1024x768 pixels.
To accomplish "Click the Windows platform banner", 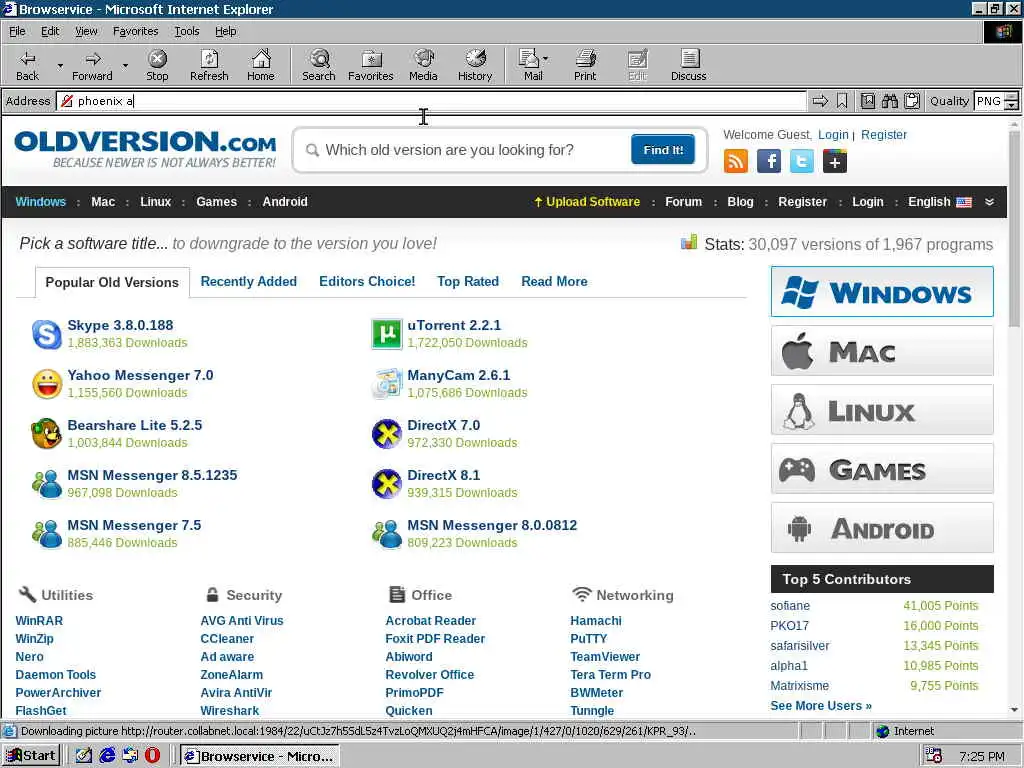I will pyautogui.click(x=882, y=291).
